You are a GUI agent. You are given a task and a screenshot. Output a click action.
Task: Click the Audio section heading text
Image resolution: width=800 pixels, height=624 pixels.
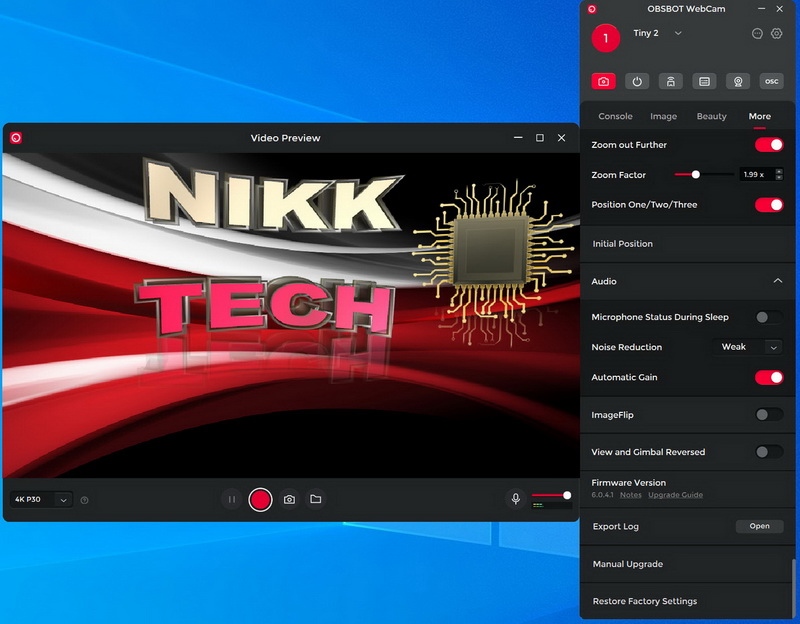pos(604,281)
